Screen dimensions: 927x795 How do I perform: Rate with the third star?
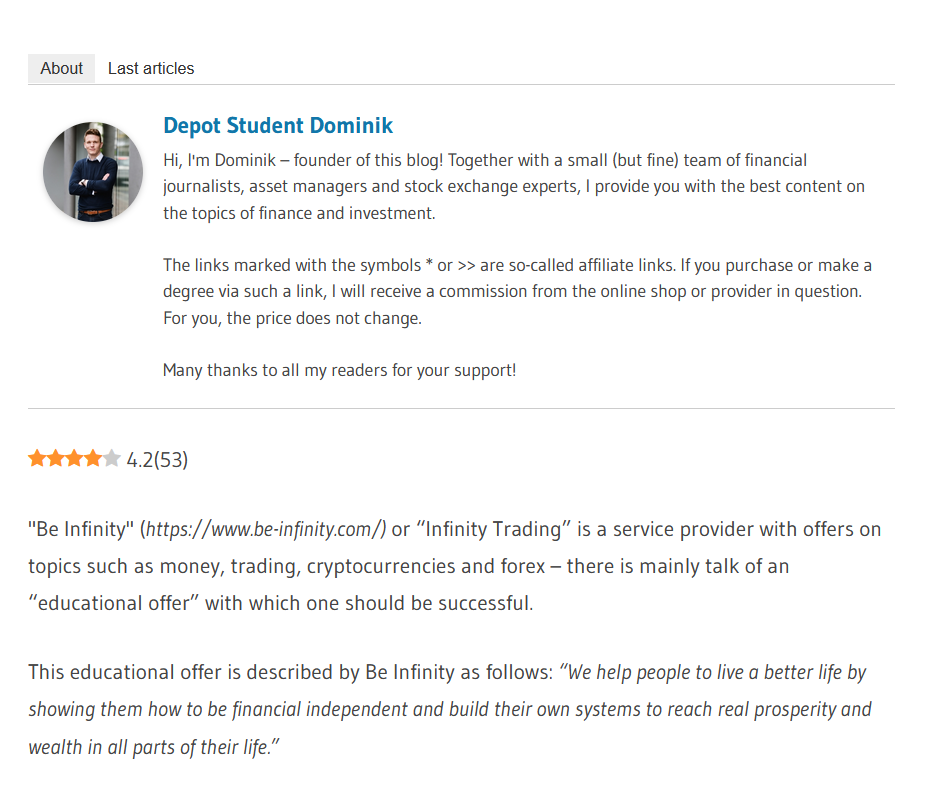click(74, 458)
